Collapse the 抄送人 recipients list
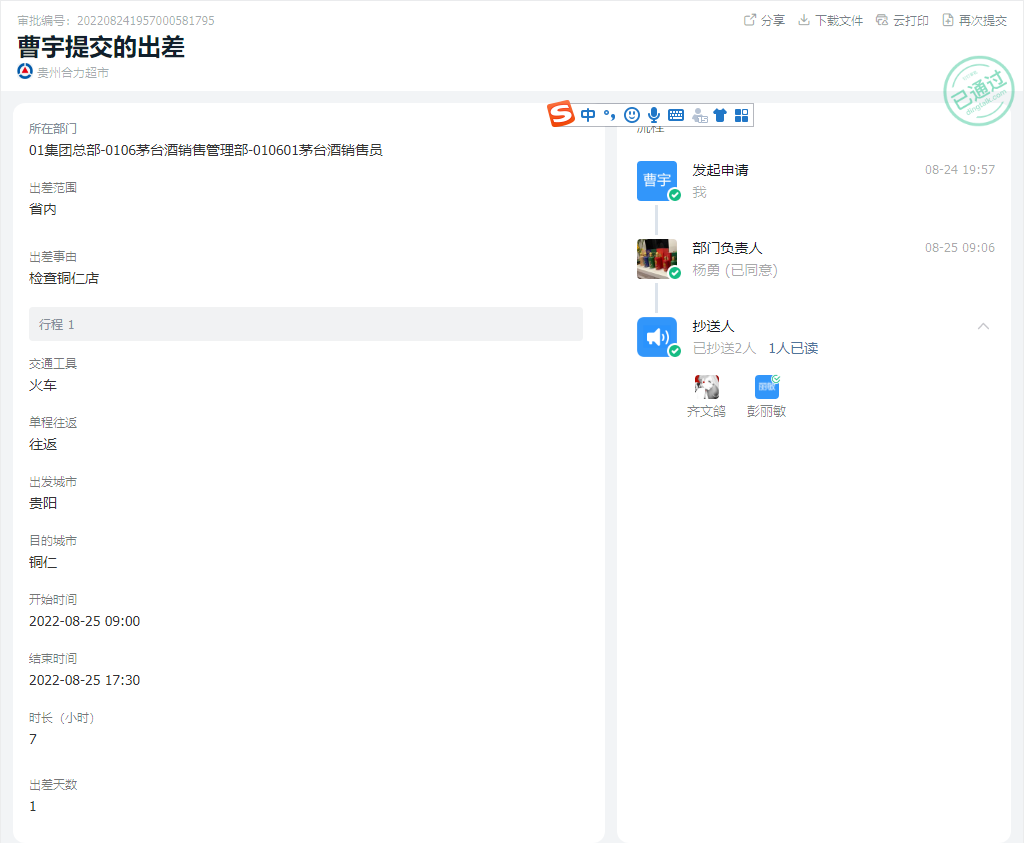 (983, 326)
